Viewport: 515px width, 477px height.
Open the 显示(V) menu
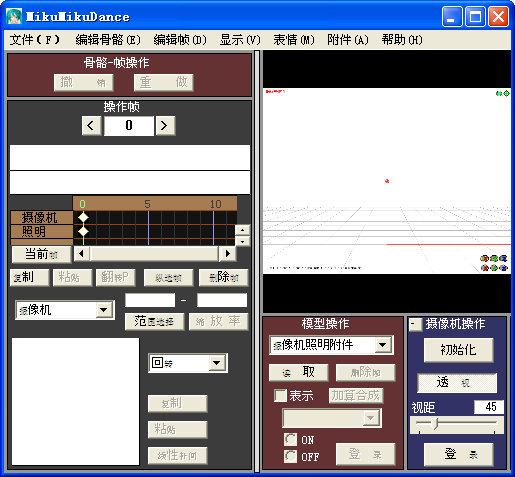pos(240,40)
